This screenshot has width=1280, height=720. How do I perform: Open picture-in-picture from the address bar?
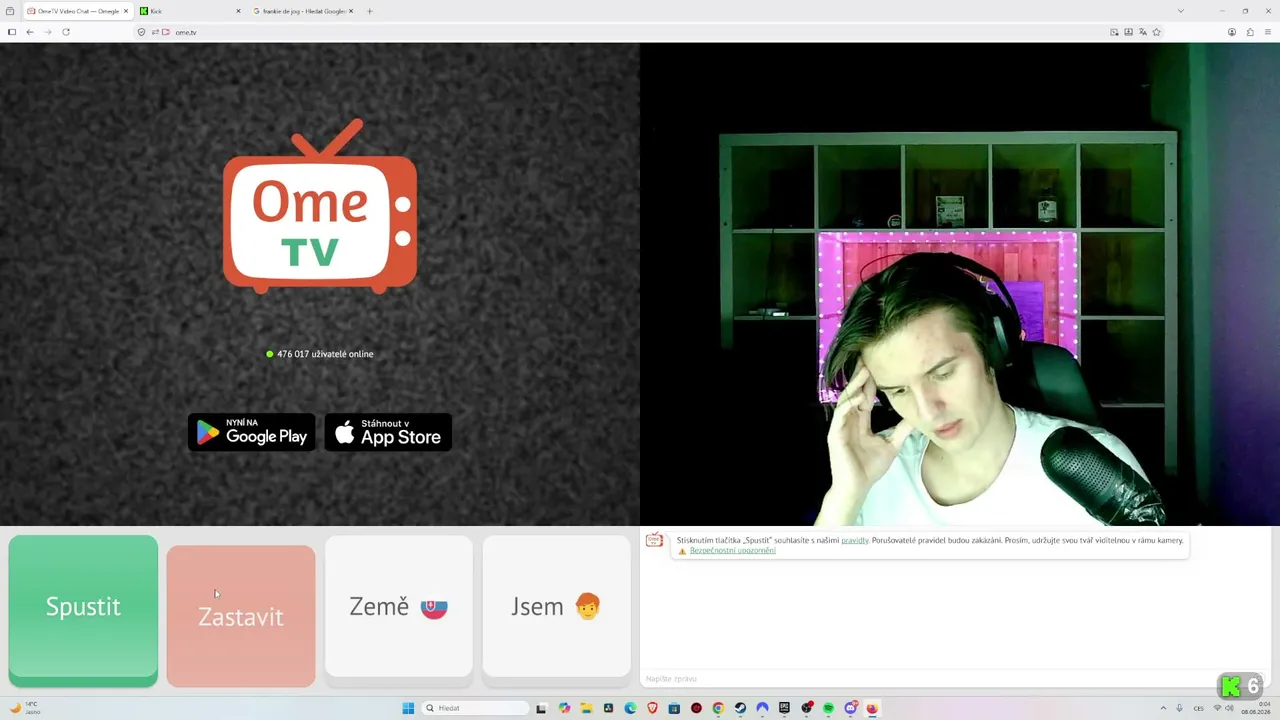1114,32
